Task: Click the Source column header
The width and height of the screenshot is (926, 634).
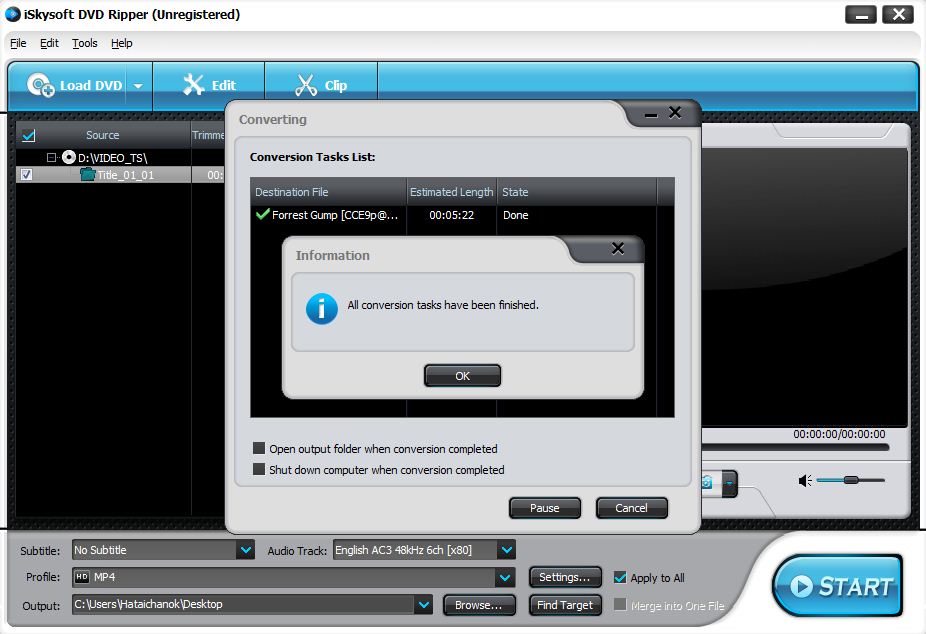Action: point(103,135)
